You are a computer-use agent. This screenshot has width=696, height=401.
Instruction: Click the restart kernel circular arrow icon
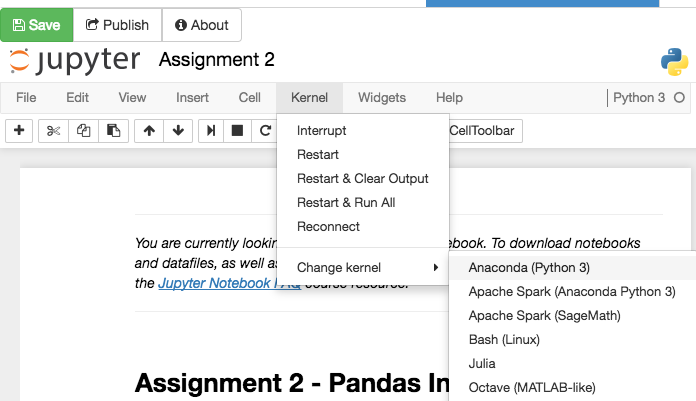pyautogui.click(x=265, y=131)
